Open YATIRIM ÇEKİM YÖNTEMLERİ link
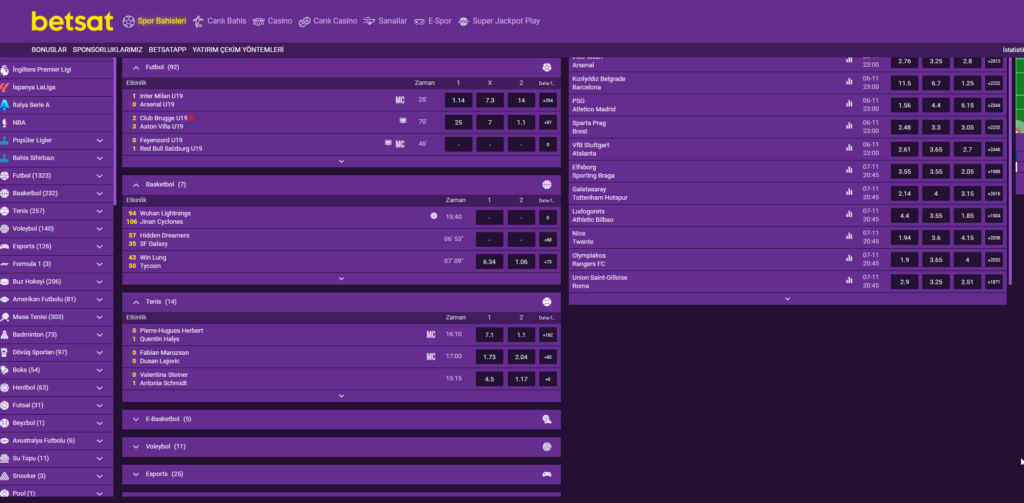 click(238, 50)
